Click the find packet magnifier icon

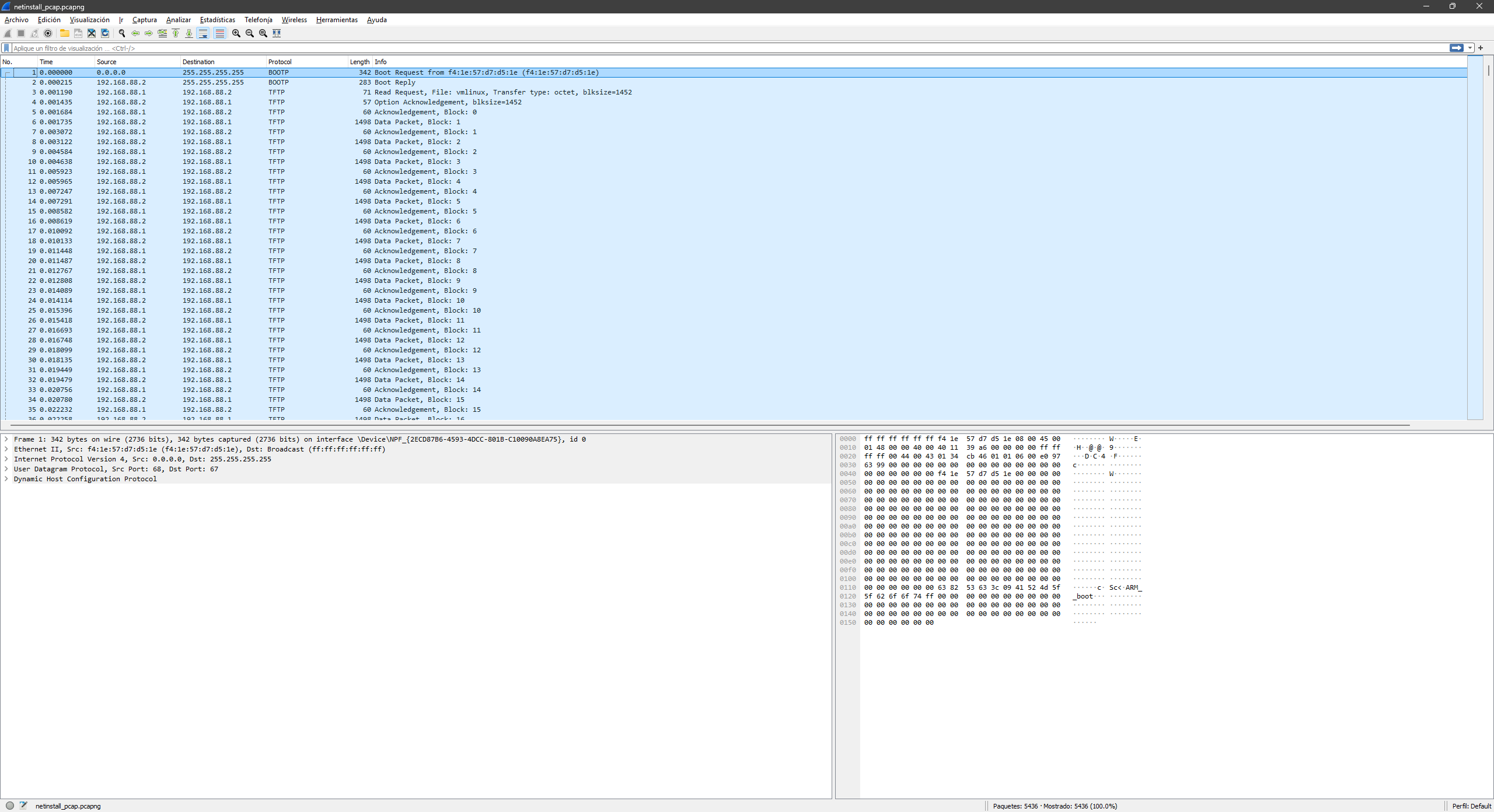pyautogui.click(x=122, y=33)
